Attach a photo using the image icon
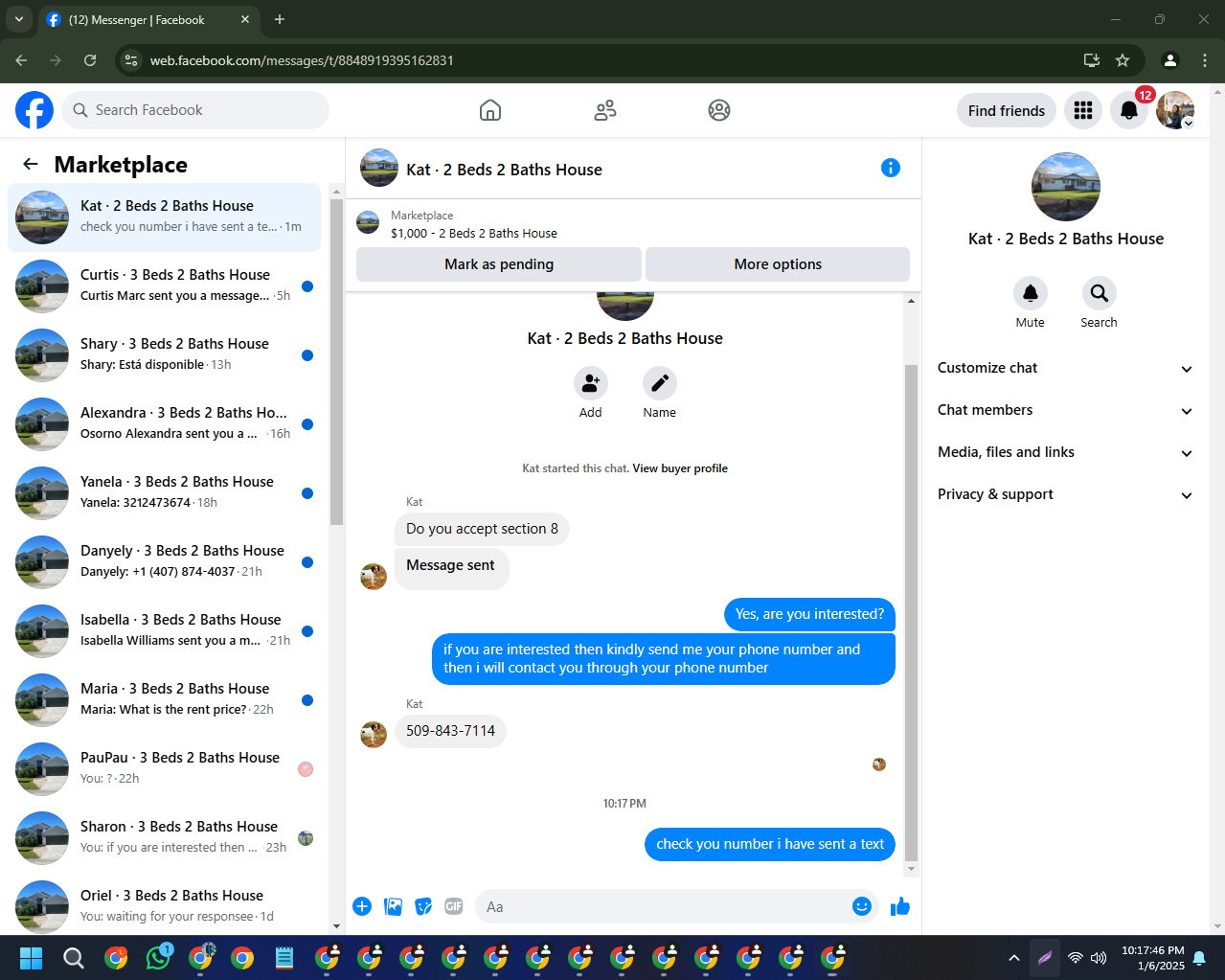Image resolution: width=1225 pixels, height=980 pixels. point(393,906)
